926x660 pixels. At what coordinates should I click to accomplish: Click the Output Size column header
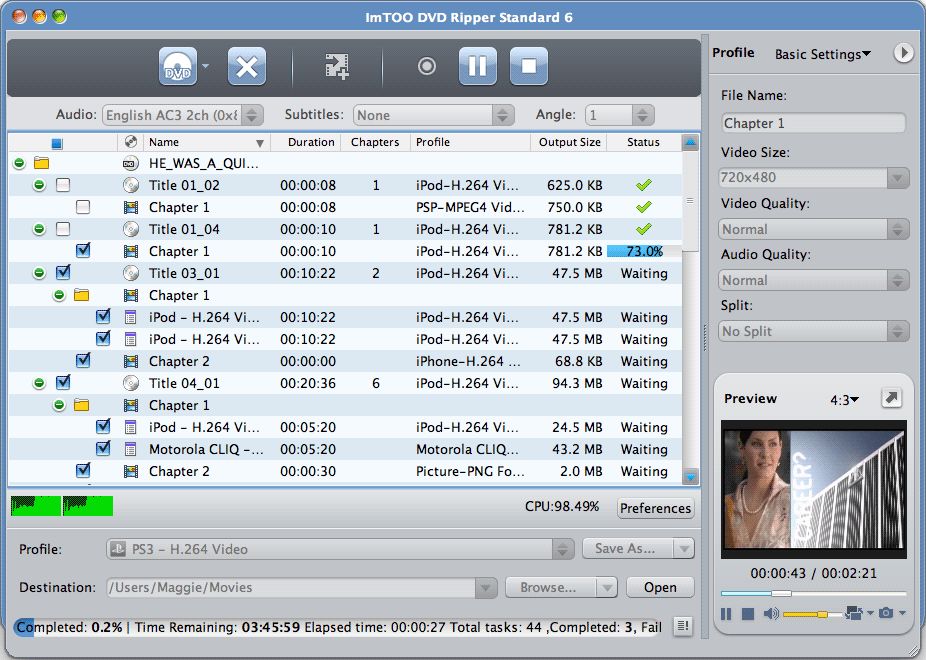point(569,142)
